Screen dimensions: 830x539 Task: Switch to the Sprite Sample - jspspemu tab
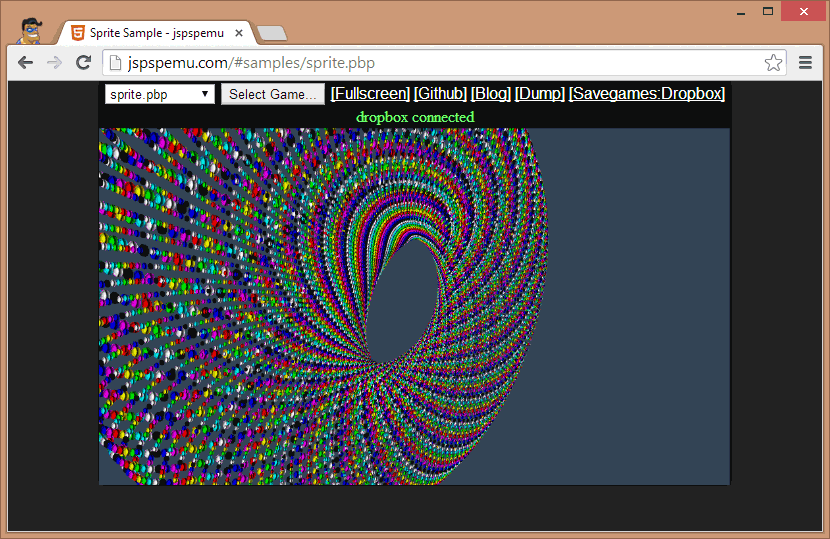coord(155,33)
